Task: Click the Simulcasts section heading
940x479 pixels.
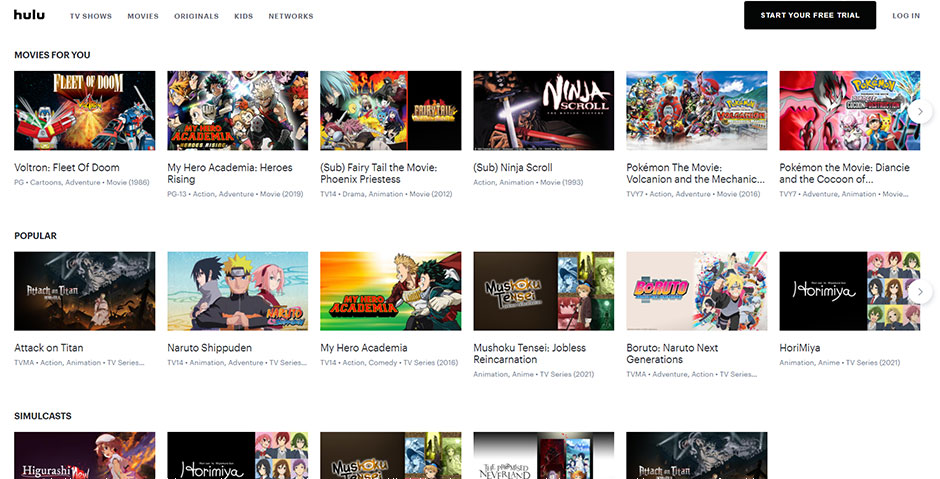Action: 43,416
